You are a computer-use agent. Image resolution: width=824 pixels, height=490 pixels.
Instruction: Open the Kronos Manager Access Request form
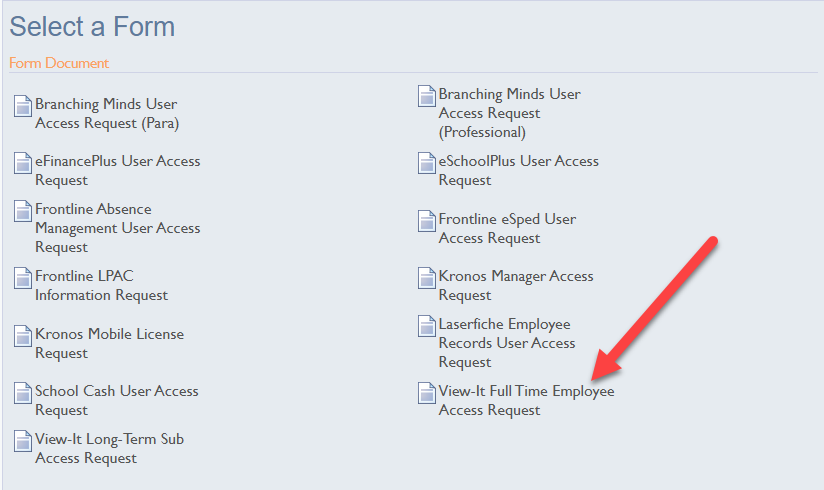tap(515, 285)
